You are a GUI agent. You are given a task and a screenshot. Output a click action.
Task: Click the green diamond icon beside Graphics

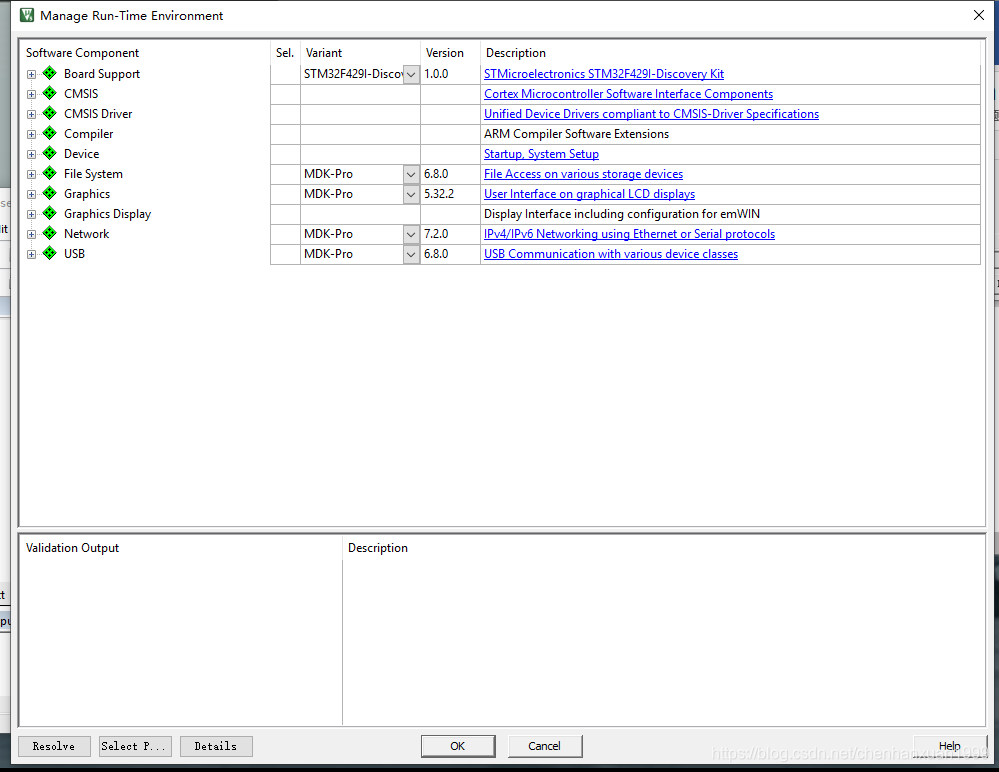coord(50,194)
